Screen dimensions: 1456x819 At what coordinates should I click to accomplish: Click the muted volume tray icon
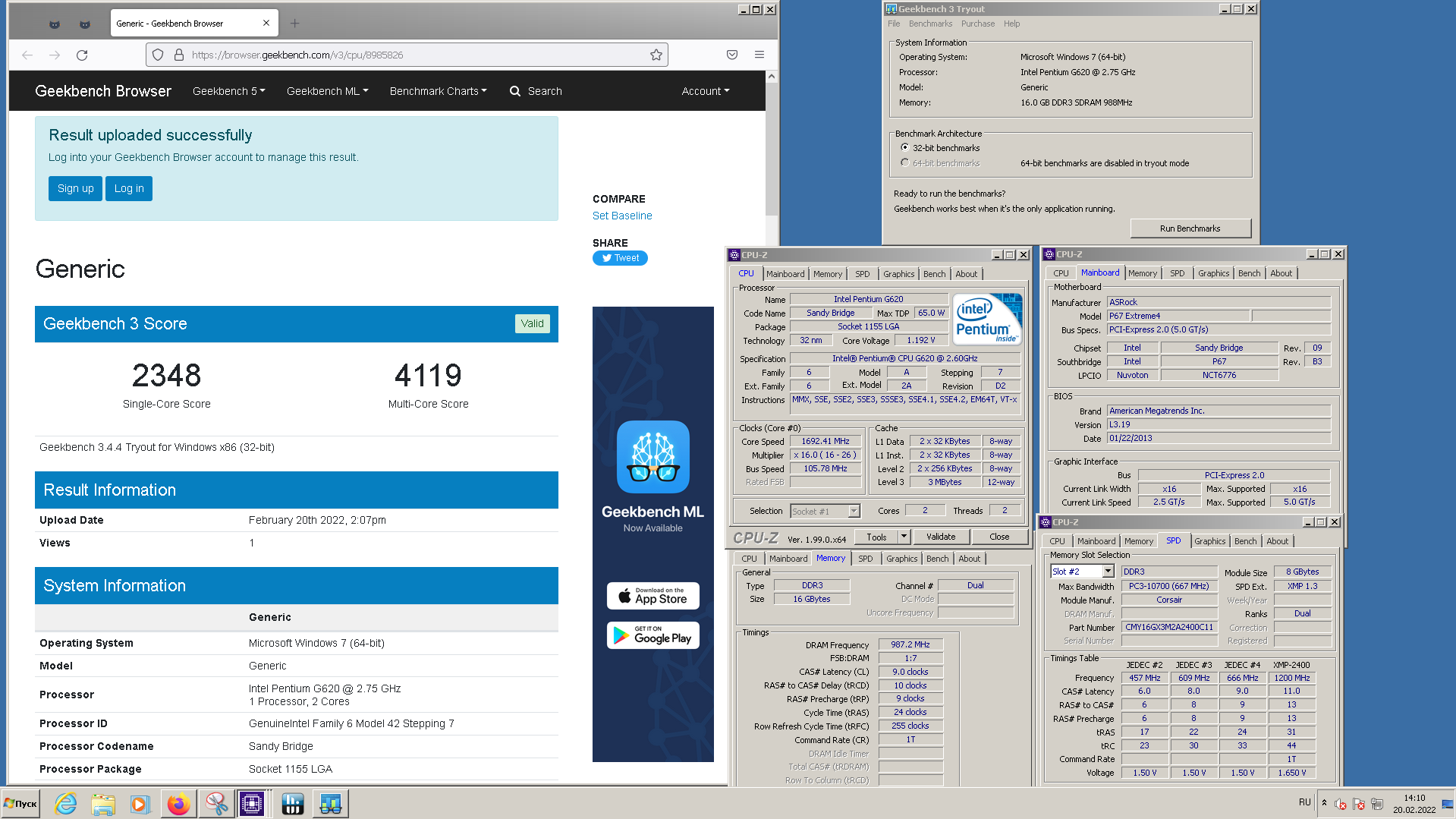(1340, 804)
